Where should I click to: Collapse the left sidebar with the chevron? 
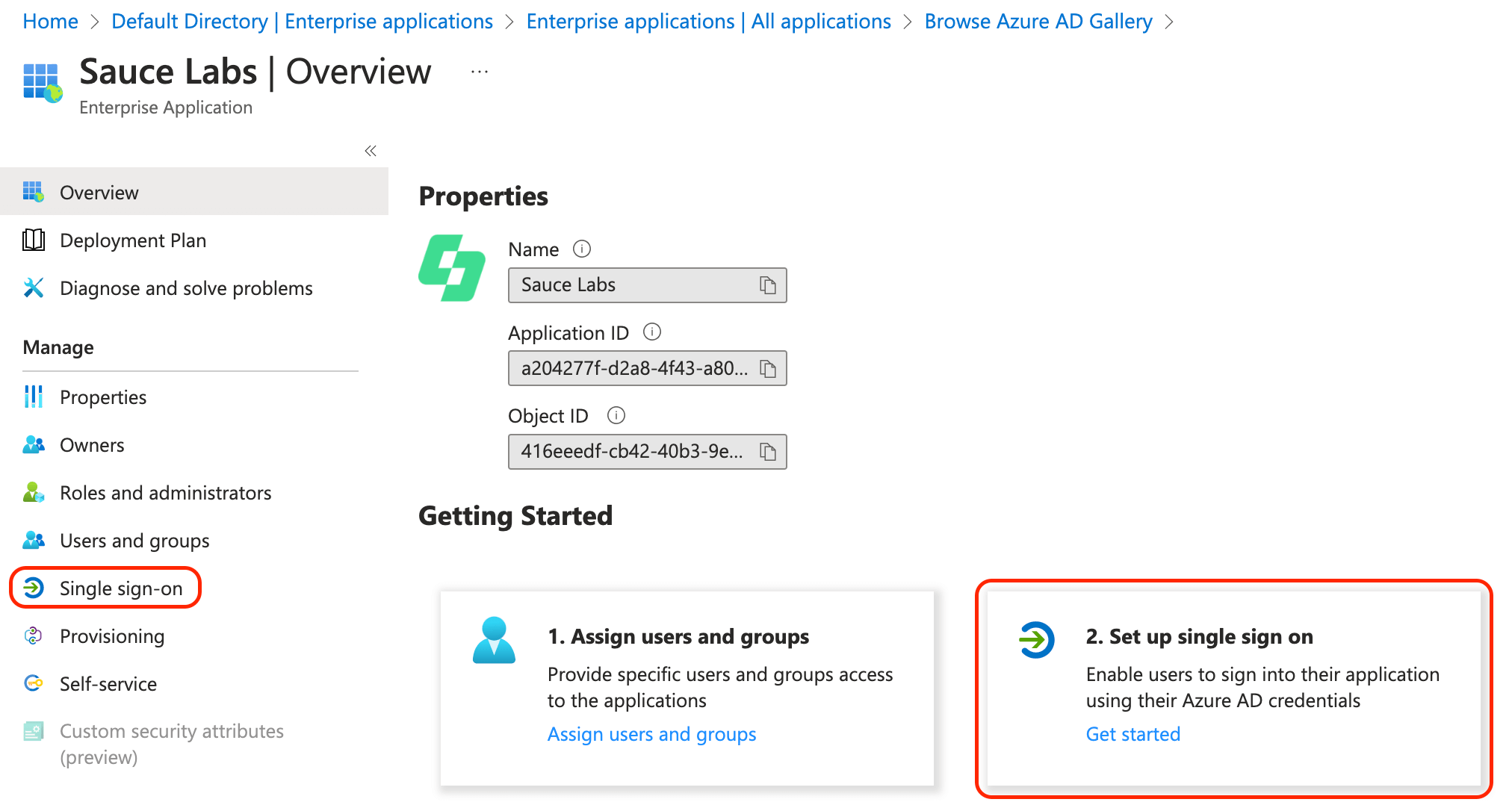click(x=370, y=150)
